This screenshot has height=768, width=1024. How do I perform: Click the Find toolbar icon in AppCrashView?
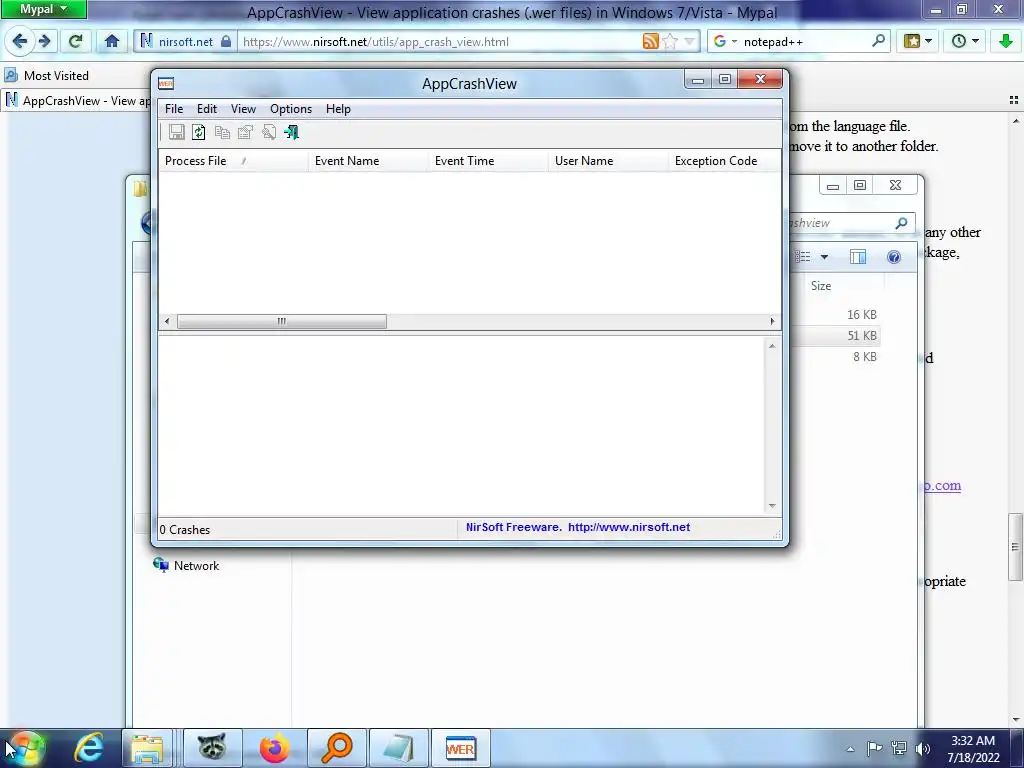[268, 133]
